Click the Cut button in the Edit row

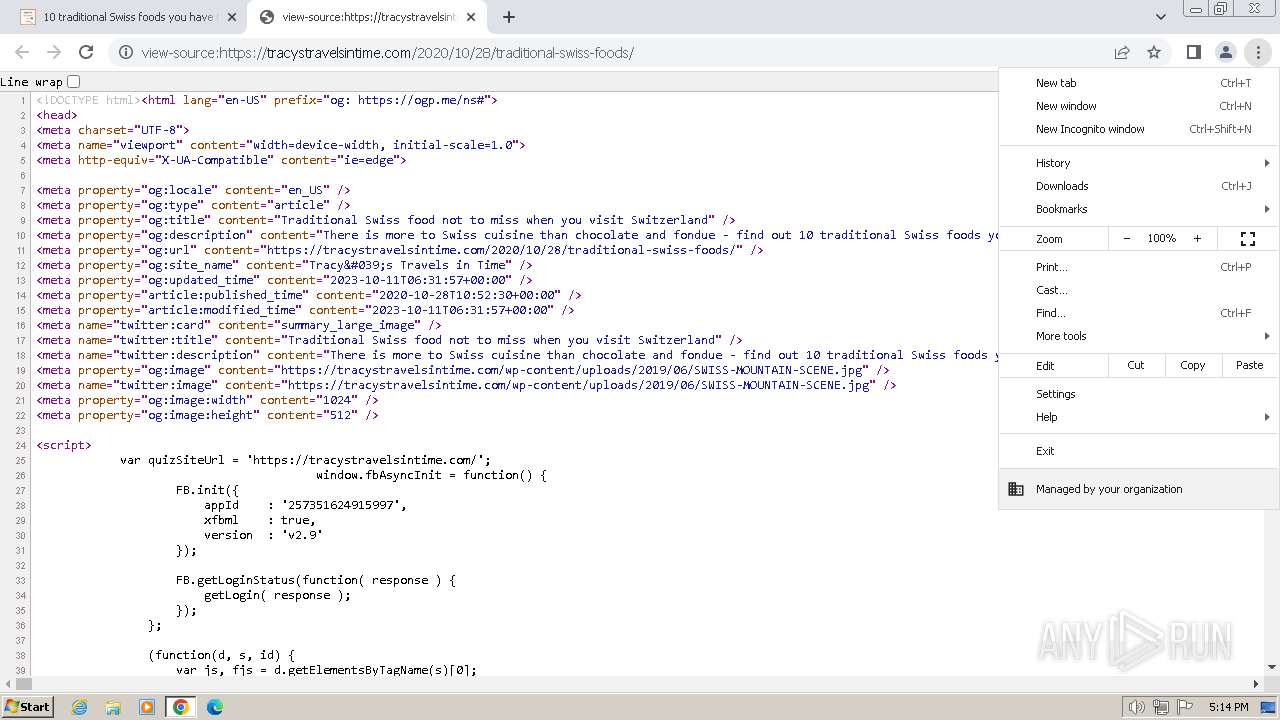pyautogui.click(x=1136, y=365)
